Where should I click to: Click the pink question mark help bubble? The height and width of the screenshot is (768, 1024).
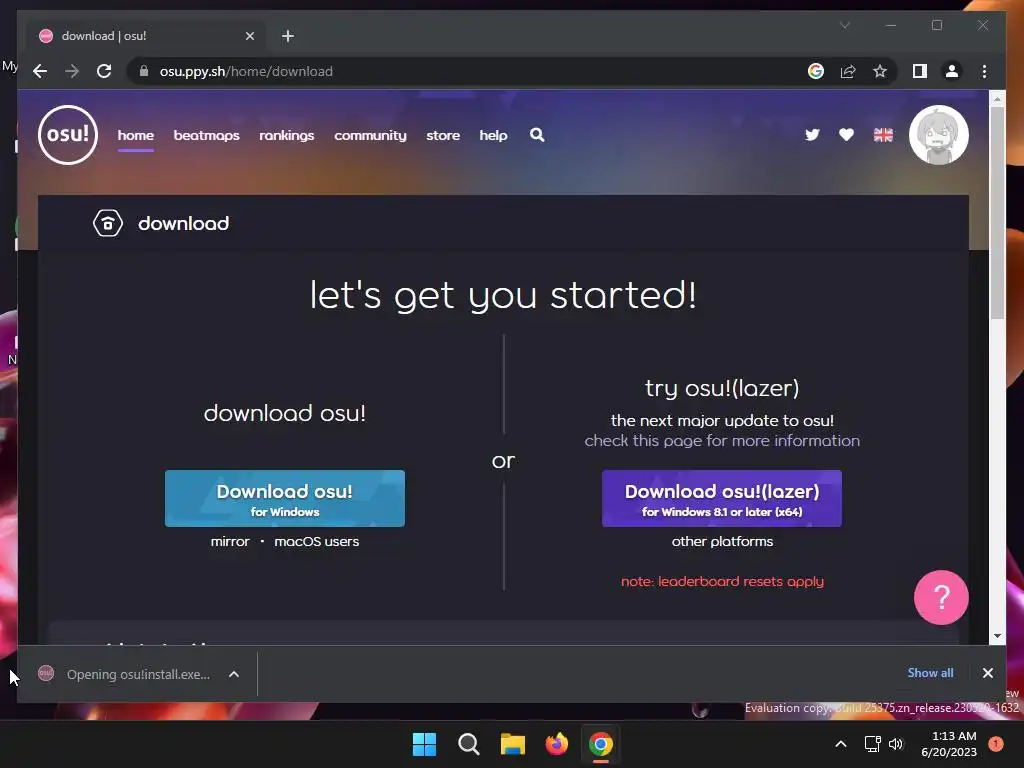tap(941, 598)
